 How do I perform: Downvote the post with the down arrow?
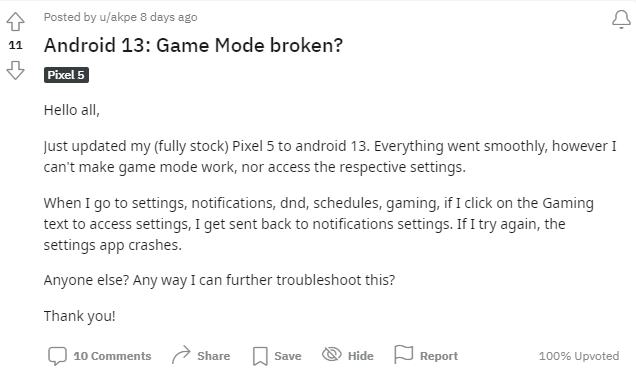coord(15,70)
